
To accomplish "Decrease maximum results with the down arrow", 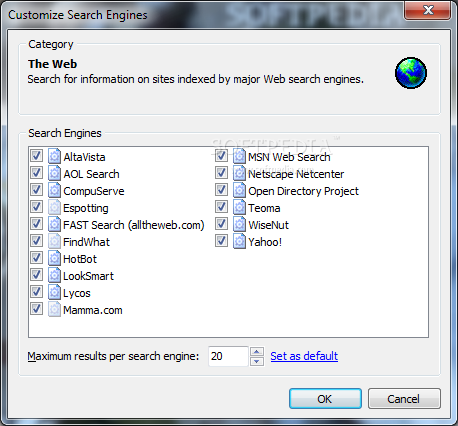I will (257, 361).
